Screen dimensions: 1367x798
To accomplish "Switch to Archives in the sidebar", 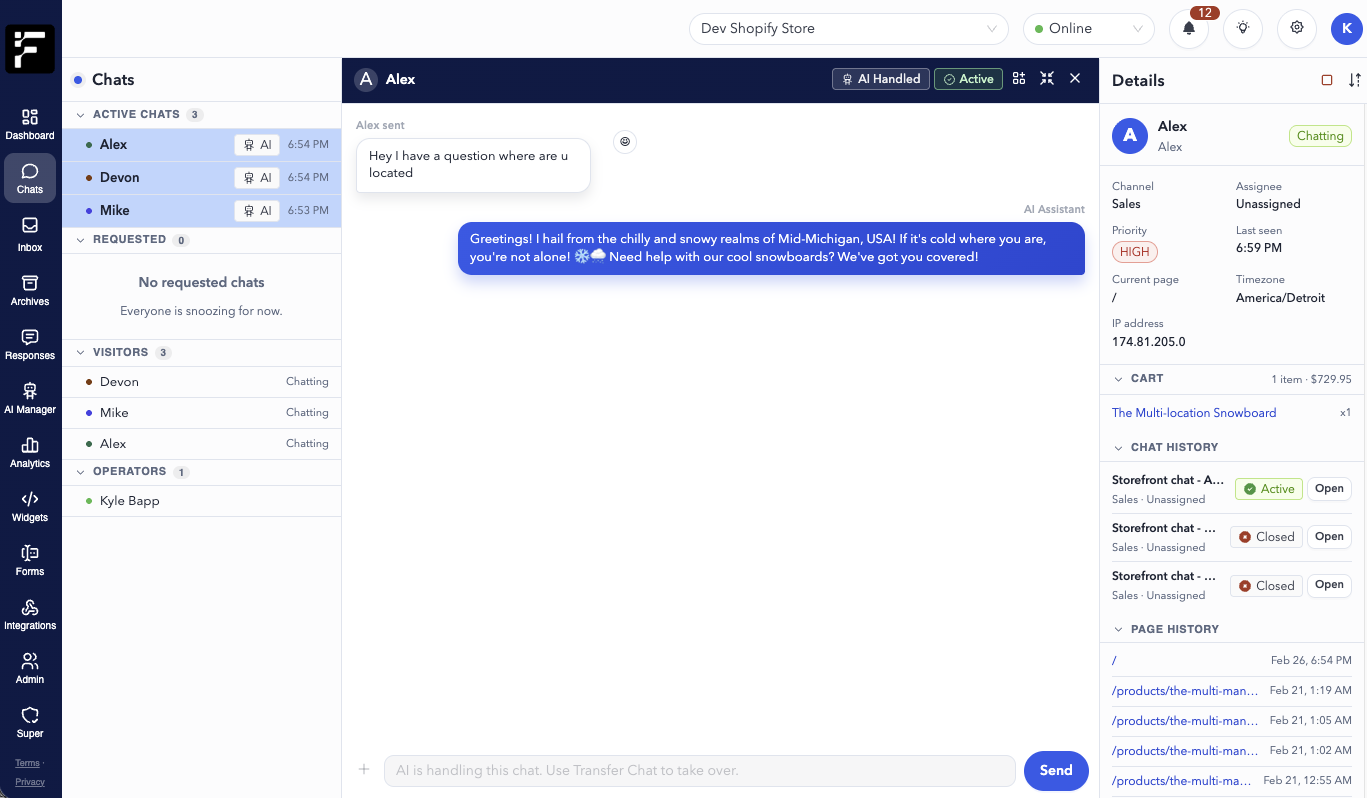I will [29, 288].
